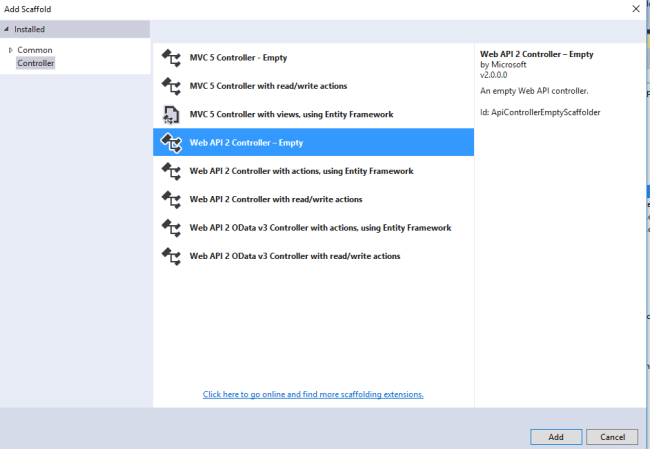Open the online scaffolding extensions link
The width and height of the screenshot is (650, 449).
pyautogui.click(x=313, y=394)
